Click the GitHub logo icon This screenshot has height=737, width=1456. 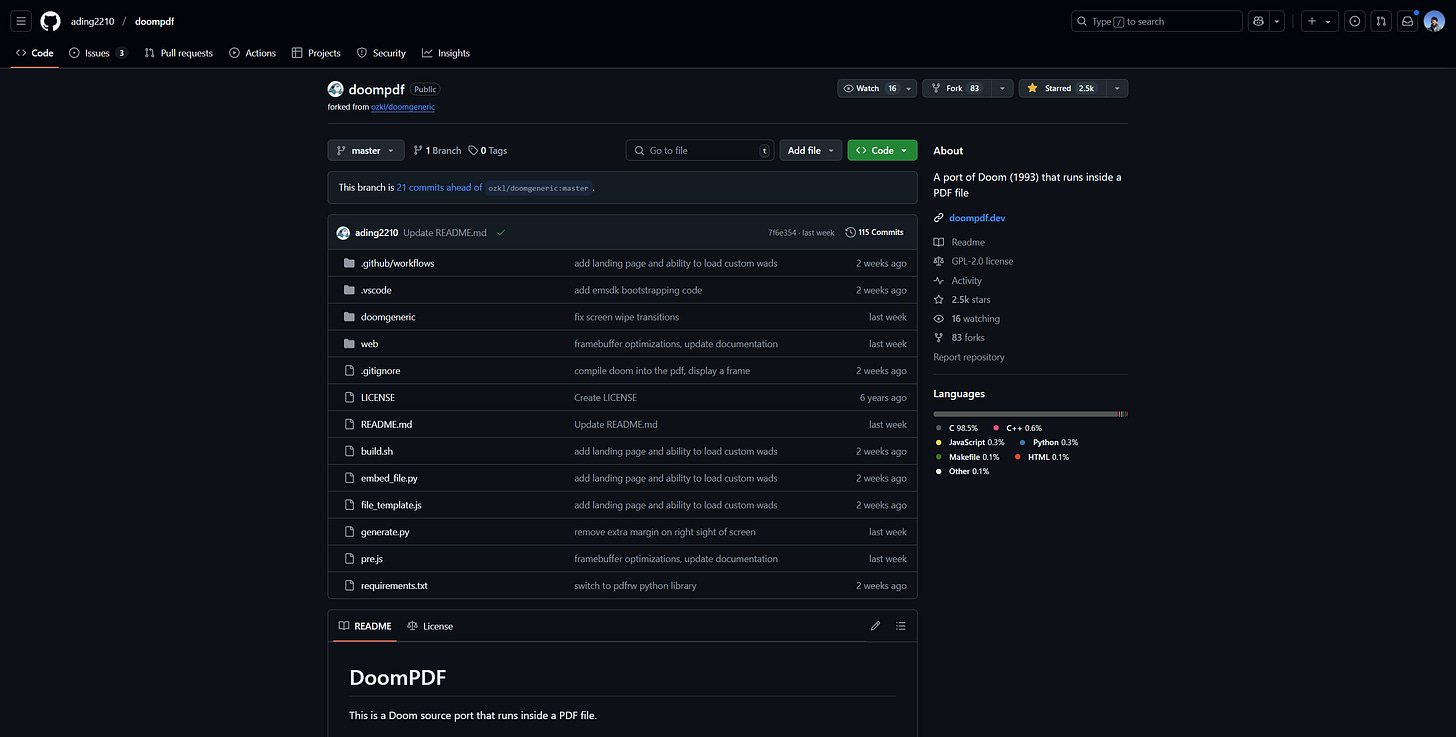50,21
